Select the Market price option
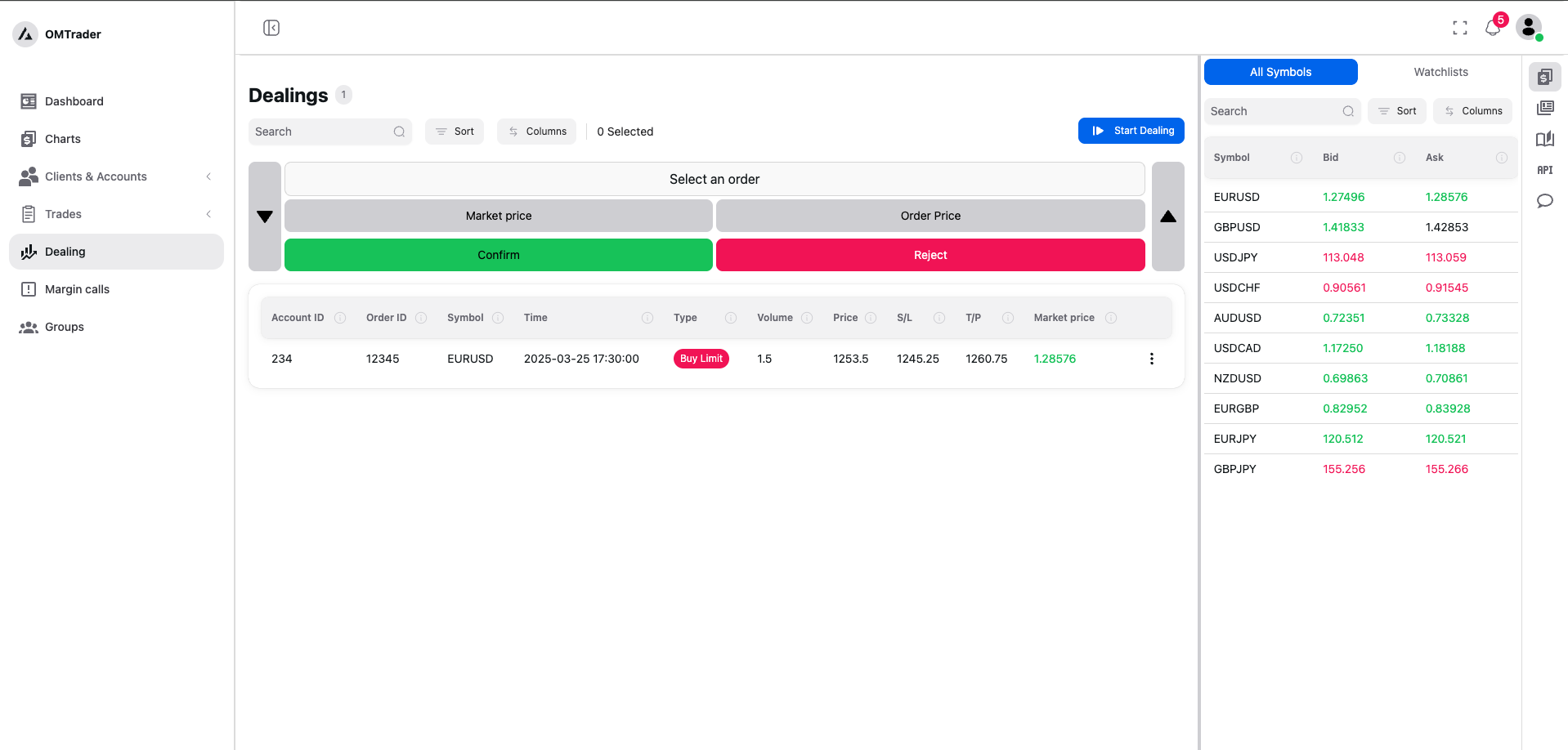This screenshot has width=1568, height=750. [498, 216]
